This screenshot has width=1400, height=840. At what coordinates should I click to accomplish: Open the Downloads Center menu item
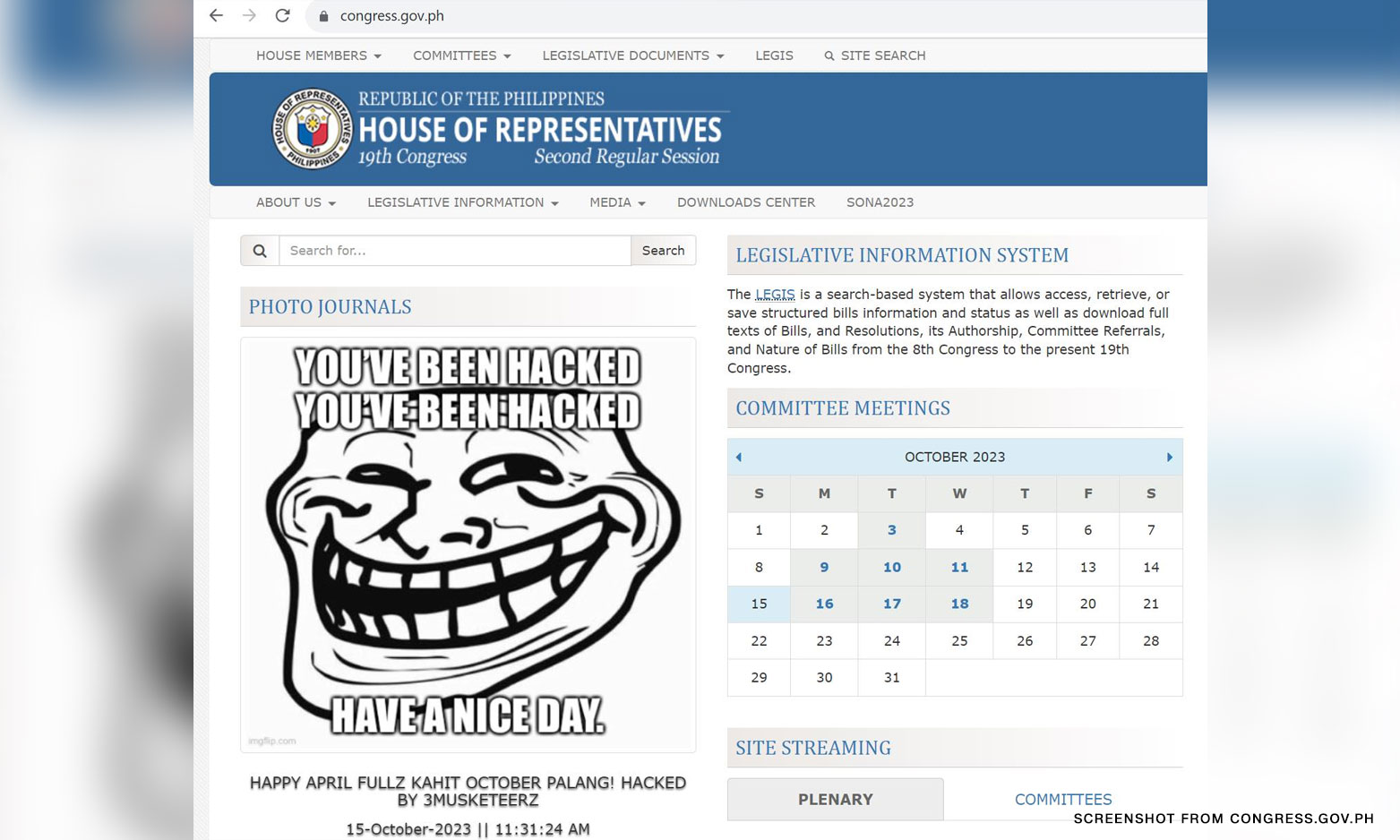[745, 202]
